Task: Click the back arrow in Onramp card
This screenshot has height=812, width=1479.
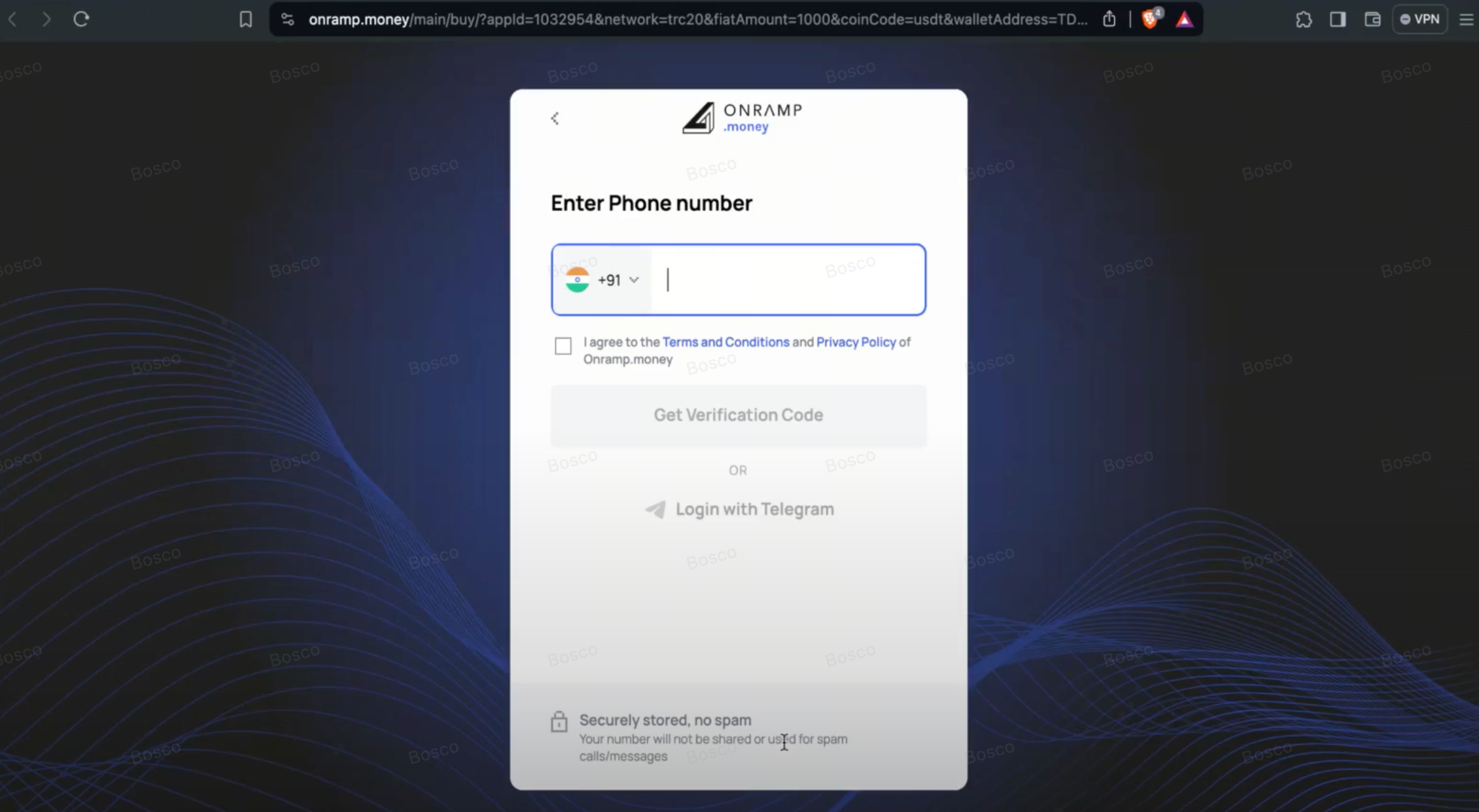Action: (555, 119)
